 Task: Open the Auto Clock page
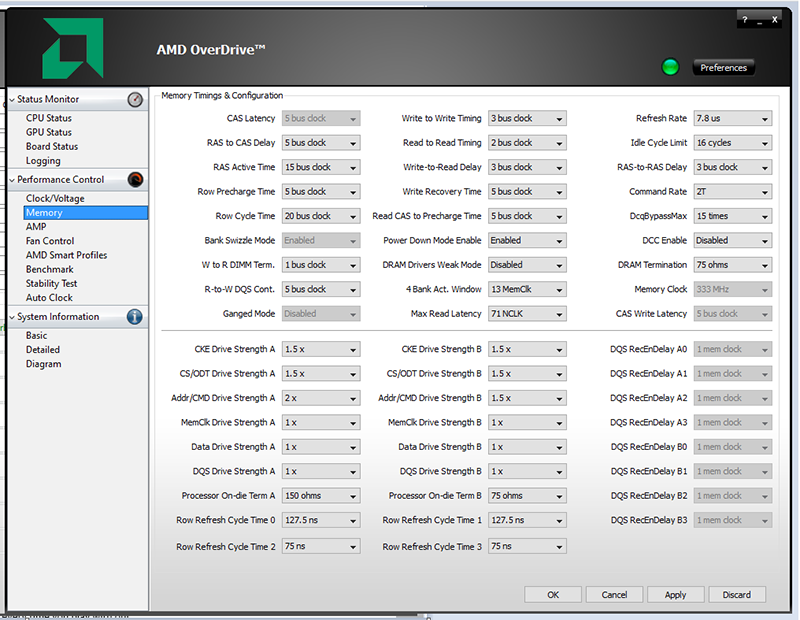coord(49,297)
